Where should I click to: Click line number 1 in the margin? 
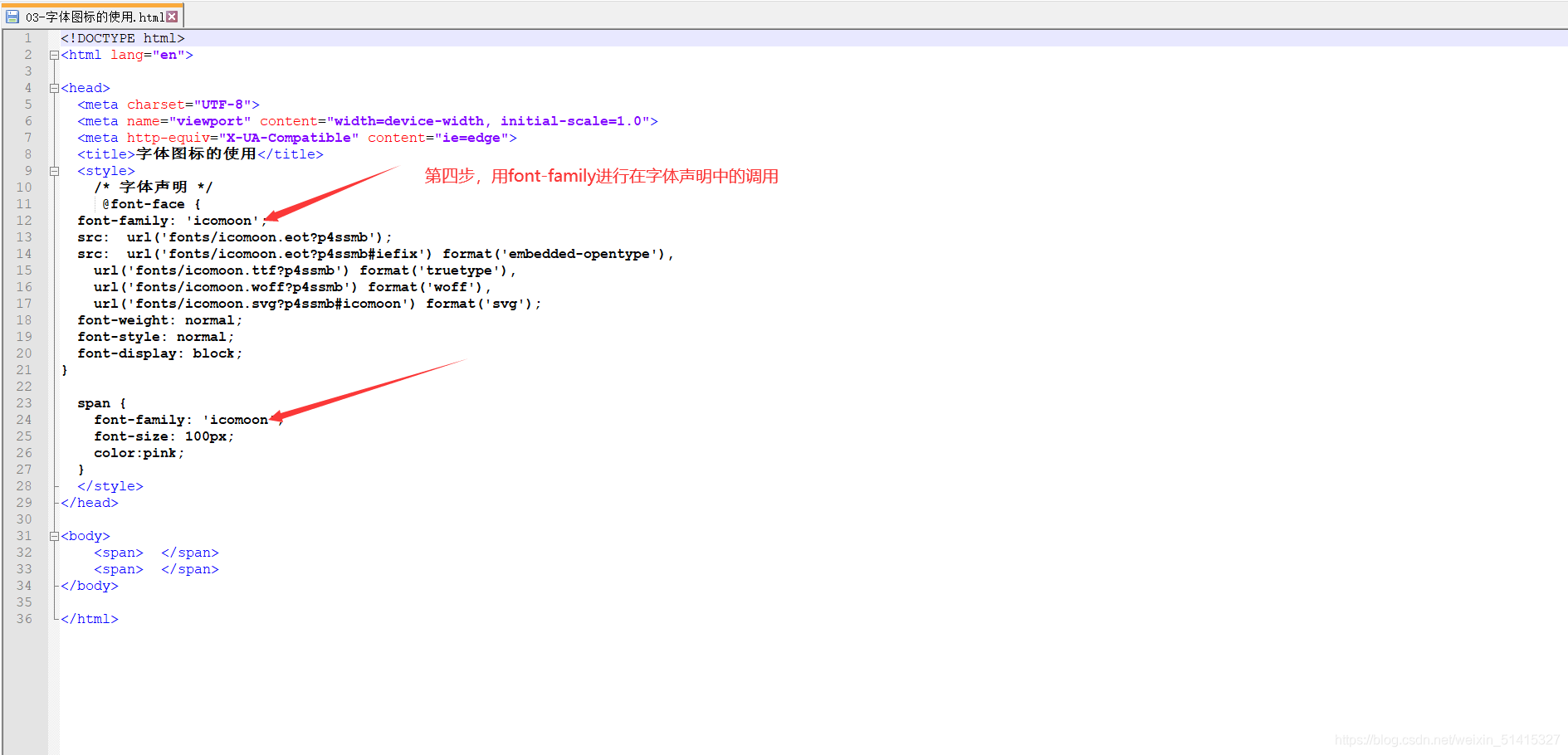coord(28,38)
